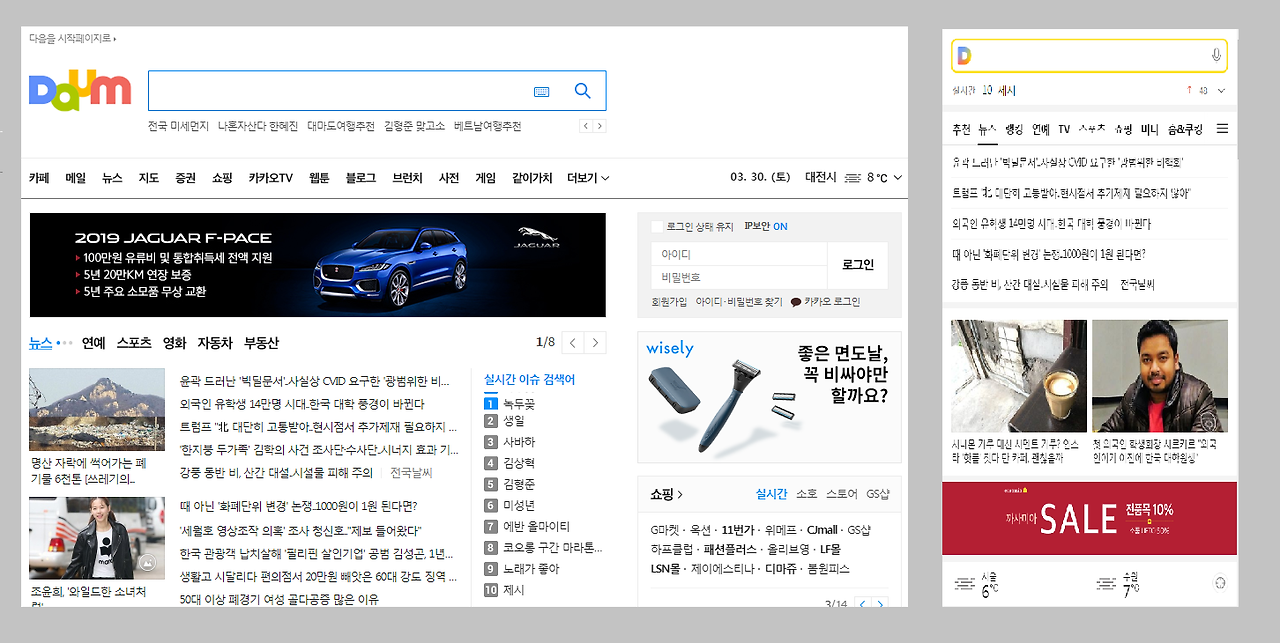Click the magnifier search icon
Viewport: 1280px width, 643px height.
click(583, 91)
